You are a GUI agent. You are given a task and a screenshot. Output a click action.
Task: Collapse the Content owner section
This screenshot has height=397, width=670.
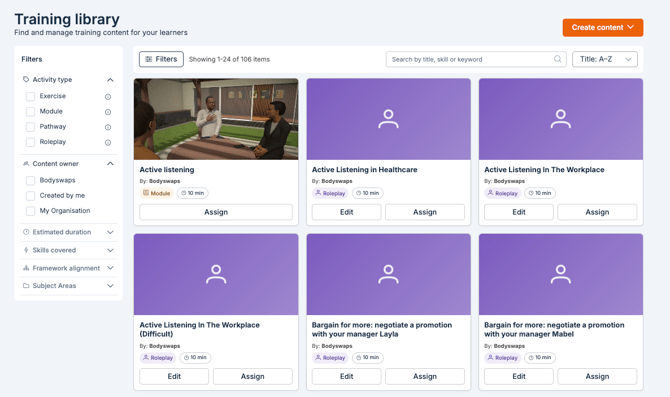coord(110,164)
